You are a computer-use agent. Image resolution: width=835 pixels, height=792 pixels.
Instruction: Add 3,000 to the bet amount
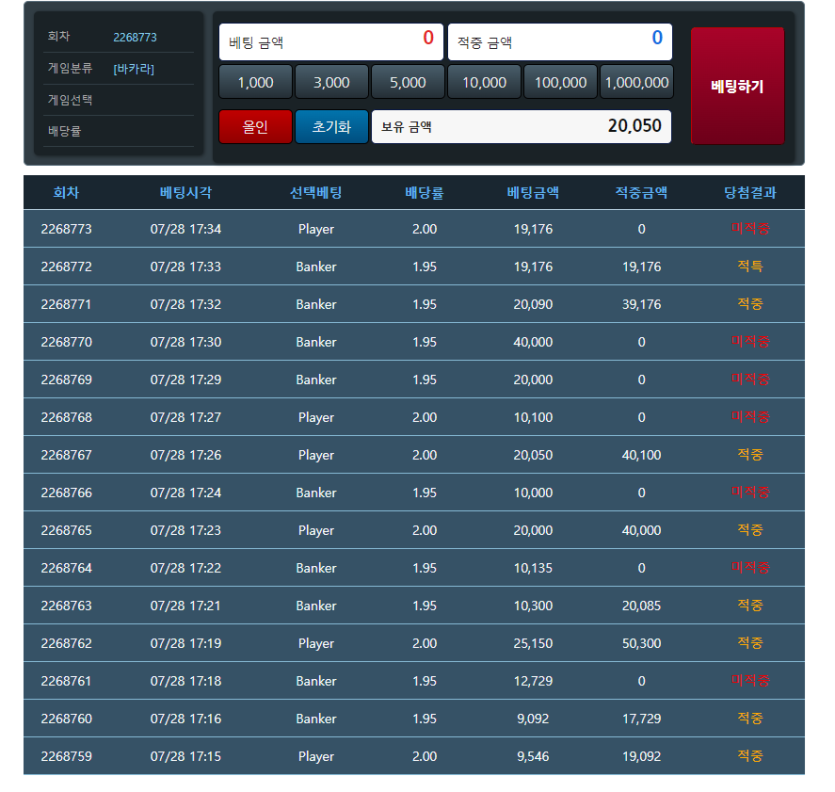pos(332,82)
